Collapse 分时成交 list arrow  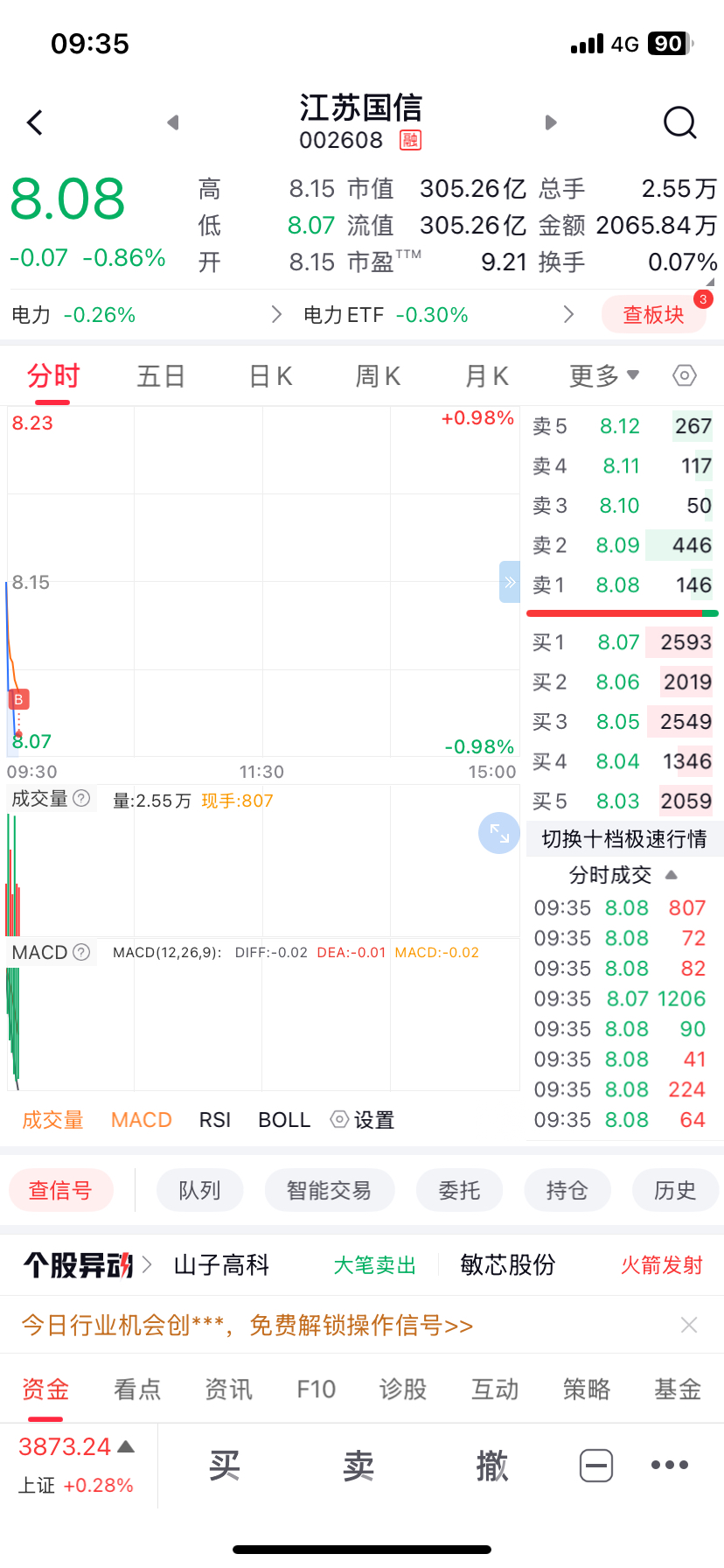pos(672,875)
